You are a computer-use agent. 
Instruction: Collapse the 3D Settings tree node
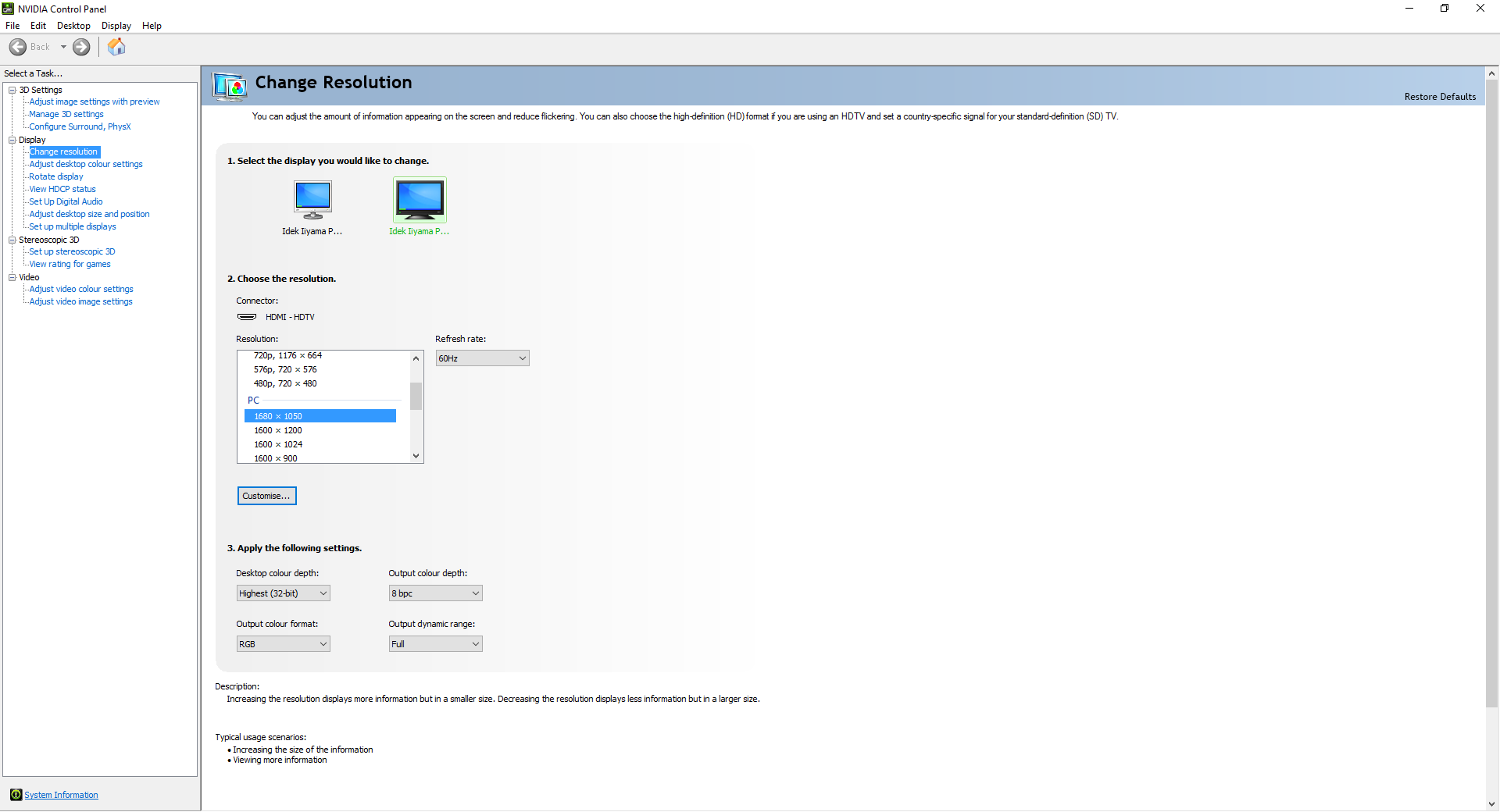[12, 90]
